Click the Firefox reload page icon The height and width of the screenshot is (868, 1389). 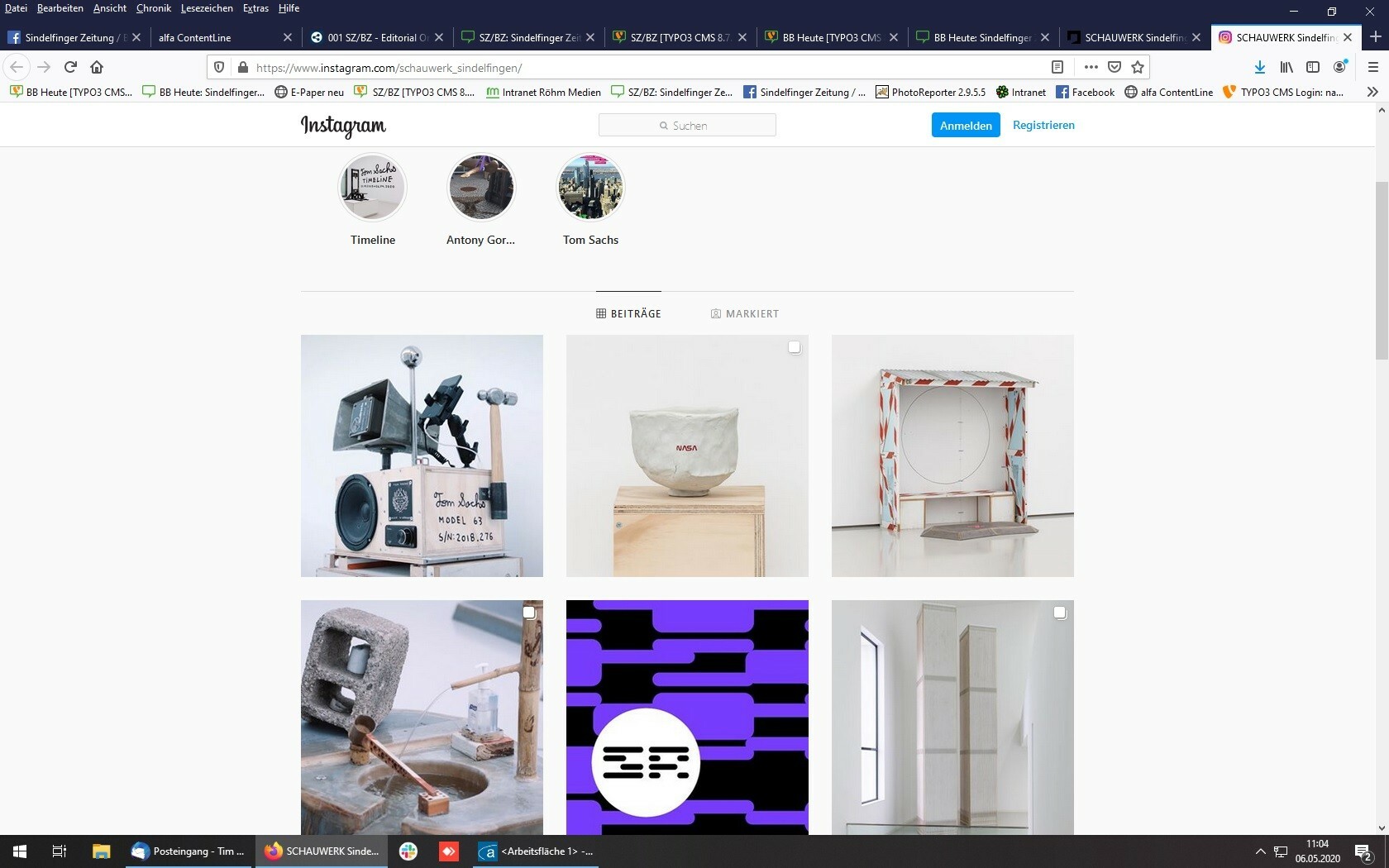(70, 67)
